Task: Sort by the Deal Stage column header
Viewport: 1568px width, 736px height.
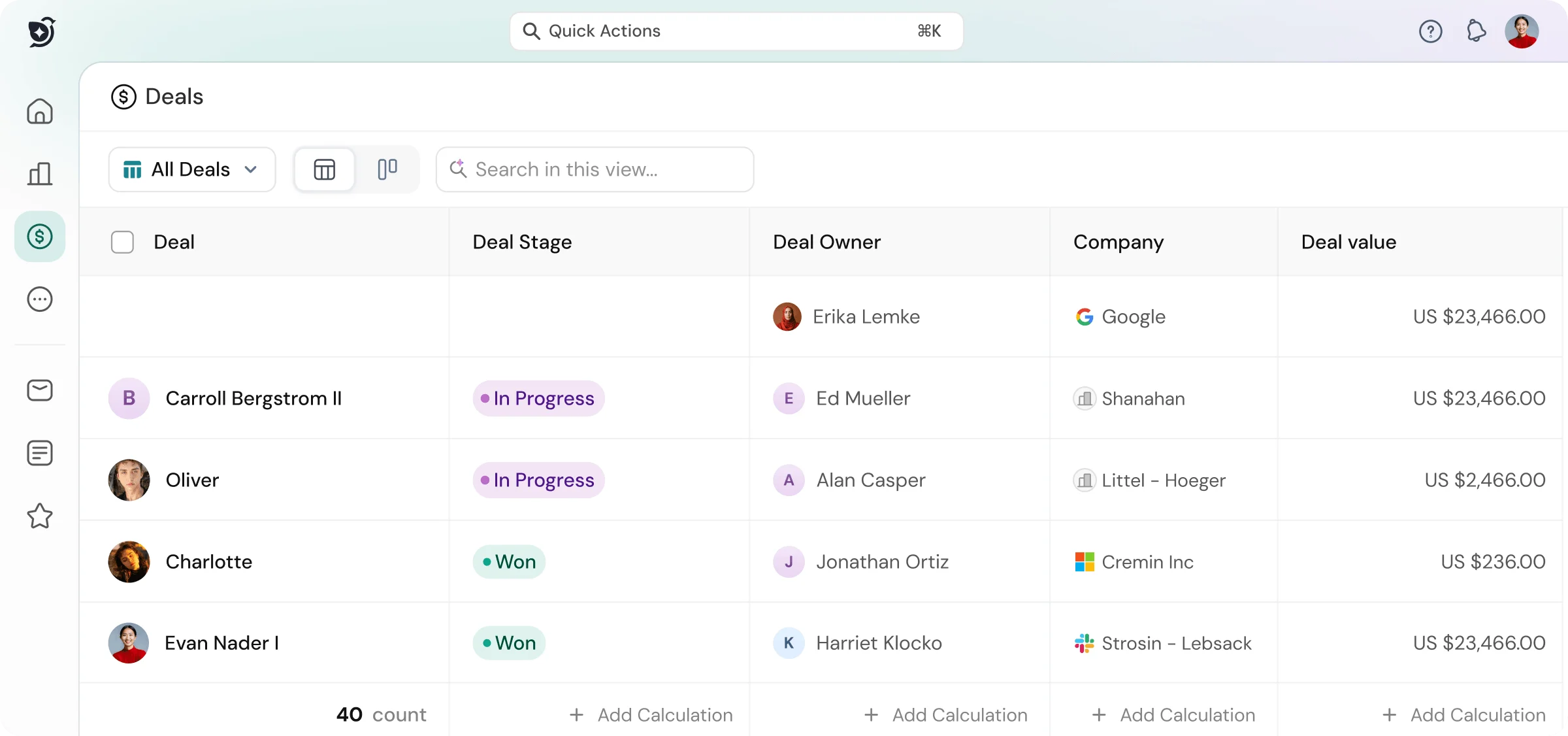Action: click(522, 243)
